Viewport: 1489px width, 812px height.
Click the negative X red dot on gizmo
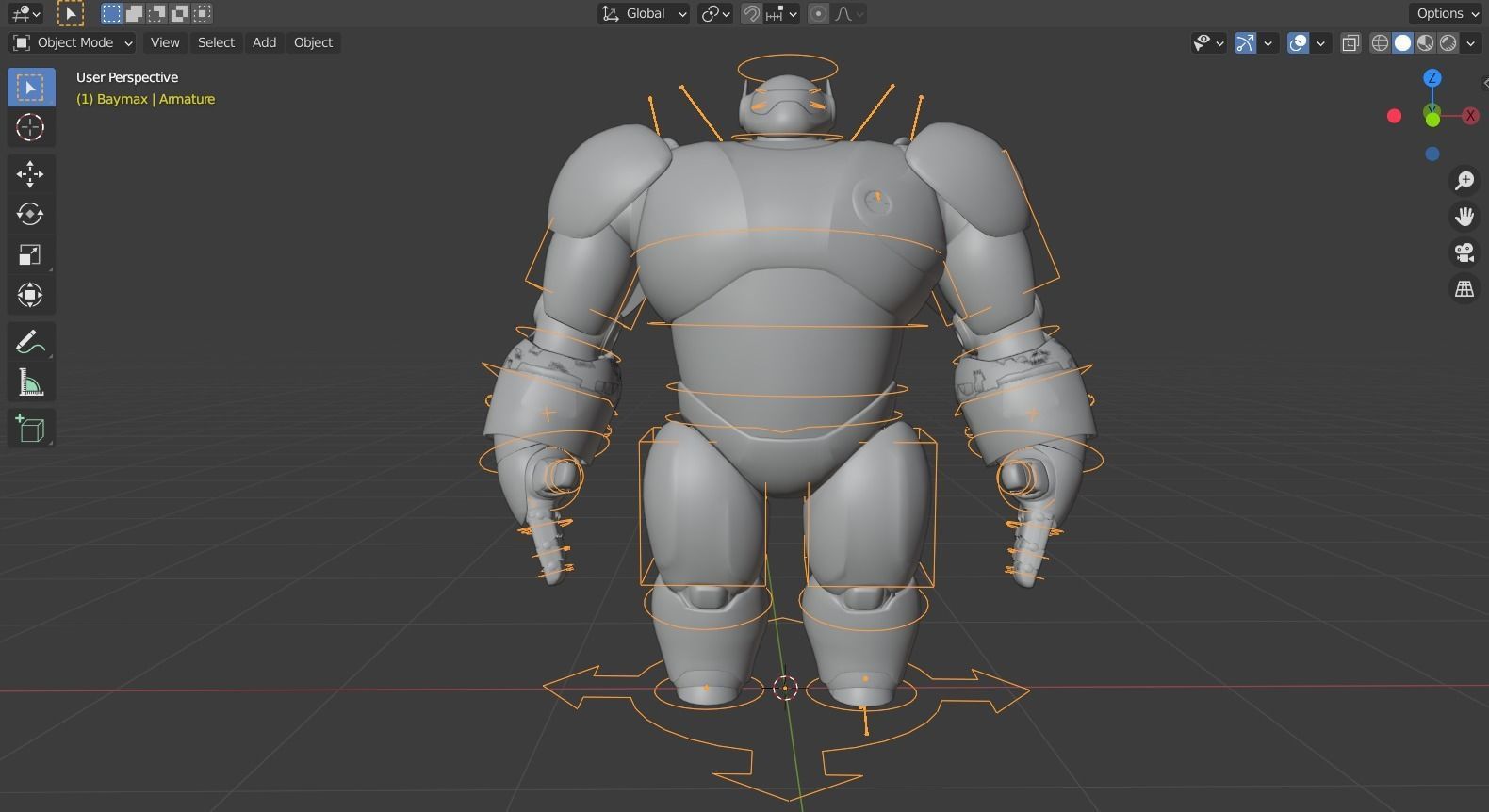pos(1395,116)
